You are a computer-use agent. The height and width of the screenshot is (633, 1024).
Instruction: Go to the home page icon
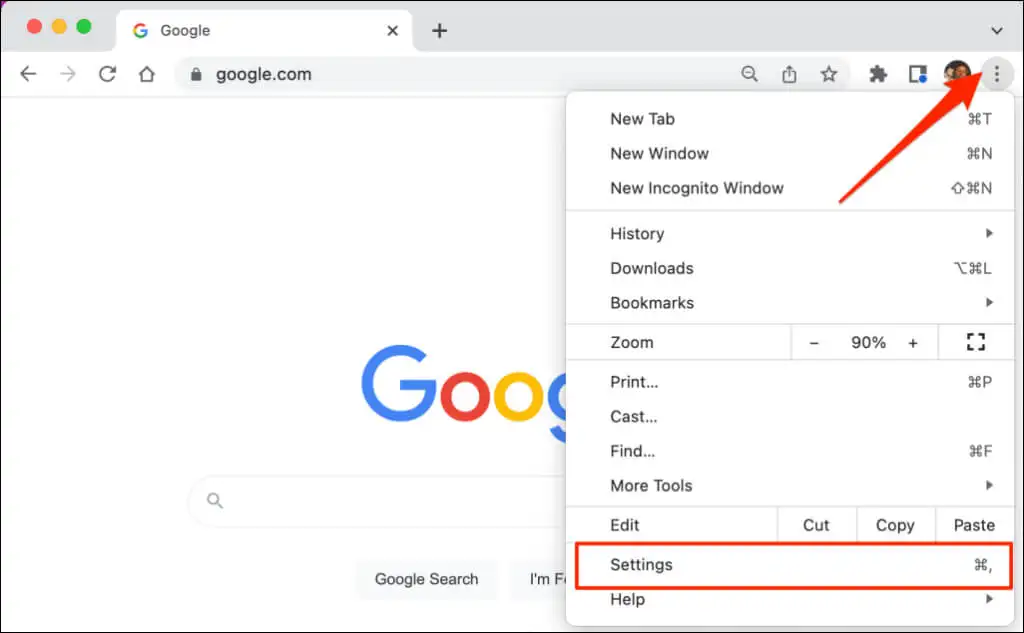pos(147,74)
